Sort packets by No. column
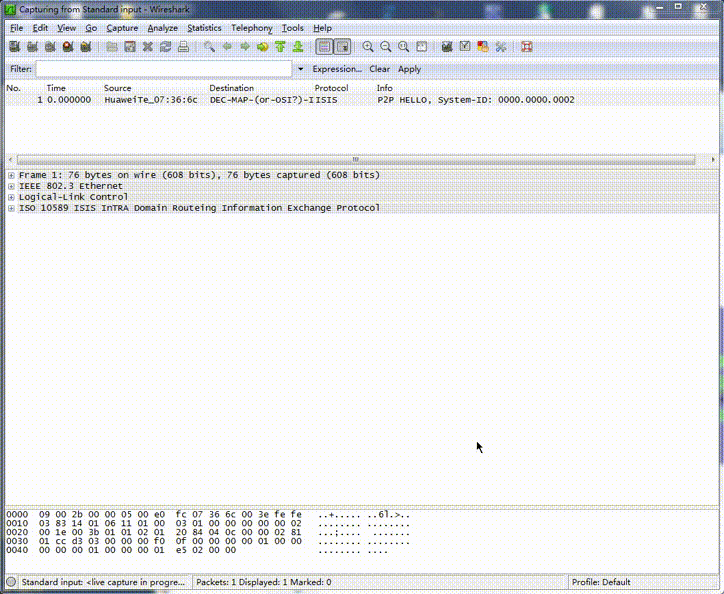The width and height of the screenshot is (724, 594). point(14,88)
